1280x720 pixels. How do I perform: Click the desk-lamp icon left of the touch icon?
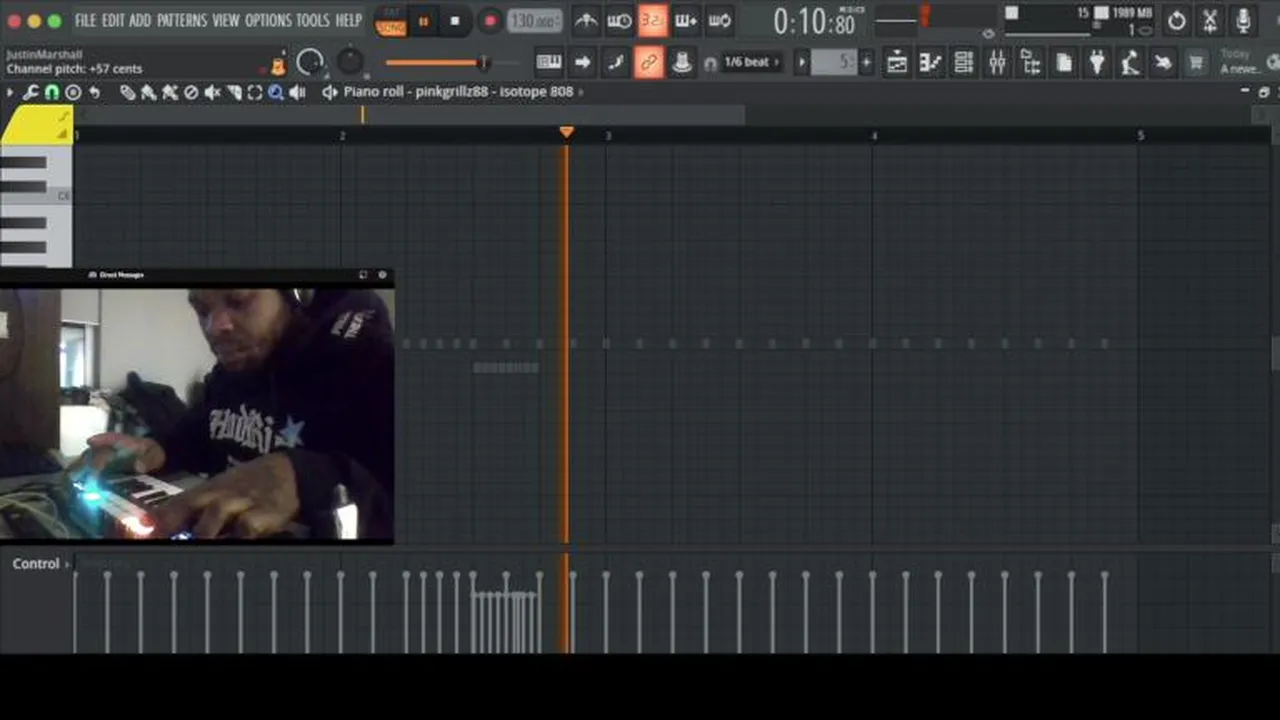tap(1130, 63)
